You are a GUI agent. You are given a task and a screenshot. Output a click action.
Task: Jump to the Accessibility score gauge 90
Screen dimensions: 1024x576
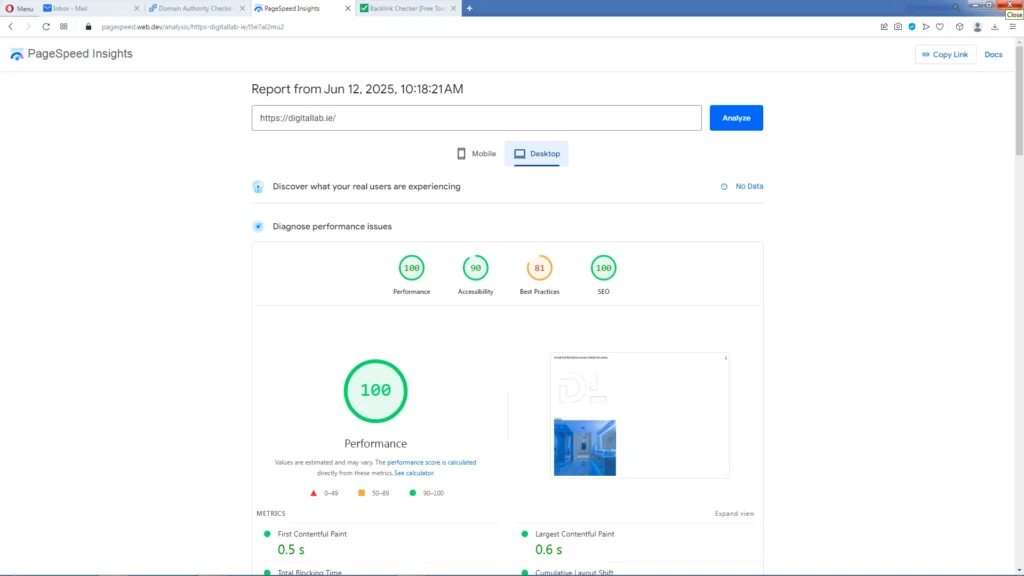(475, 268)
